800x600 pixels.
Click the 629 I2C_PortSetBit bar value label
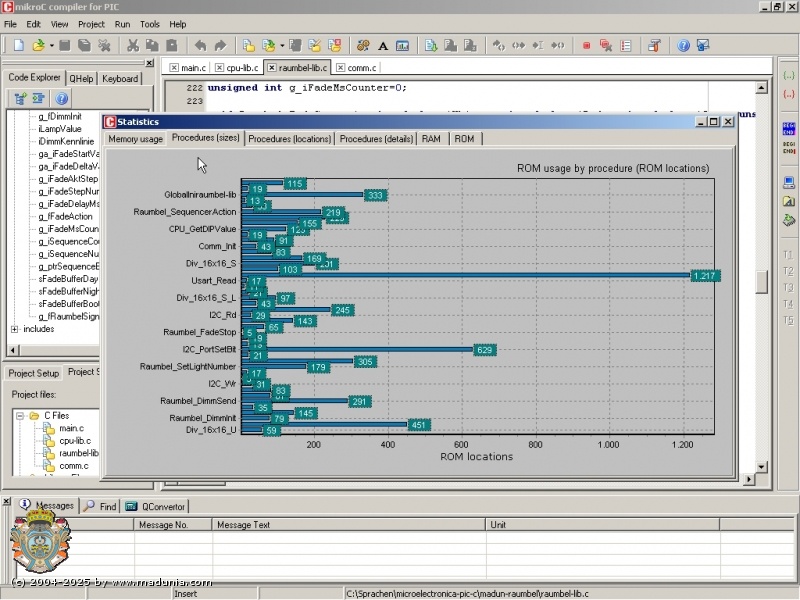point(484,350)
